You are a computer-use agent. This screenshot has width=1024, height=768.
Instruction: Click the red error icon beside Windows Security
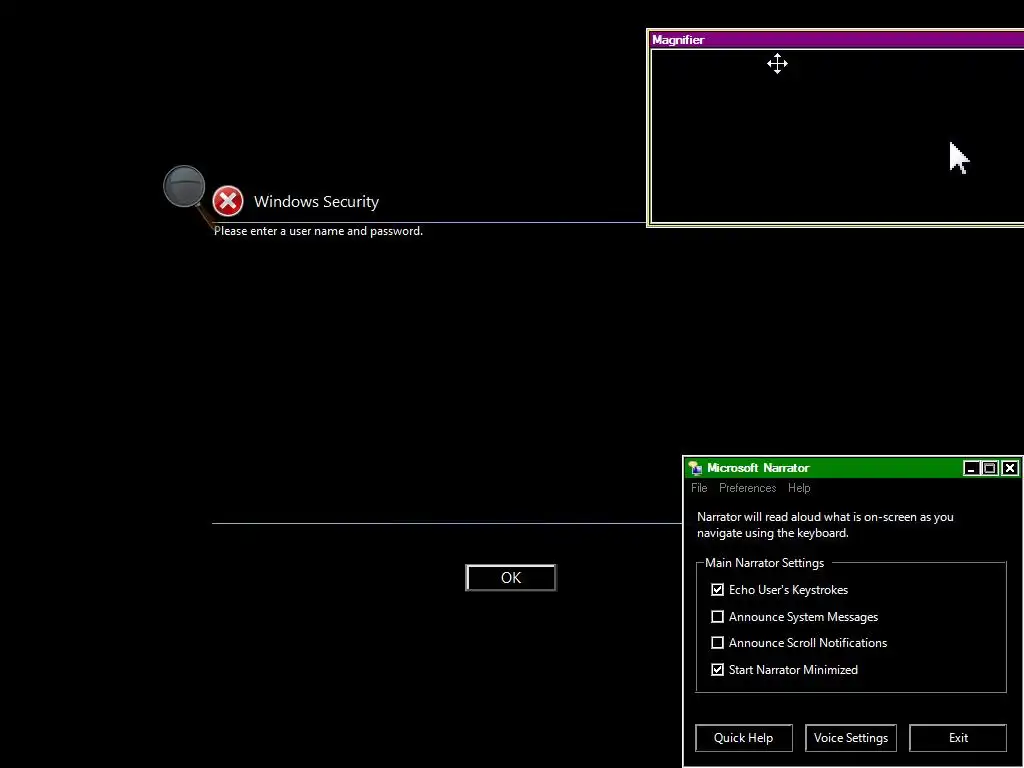(228, 201)
